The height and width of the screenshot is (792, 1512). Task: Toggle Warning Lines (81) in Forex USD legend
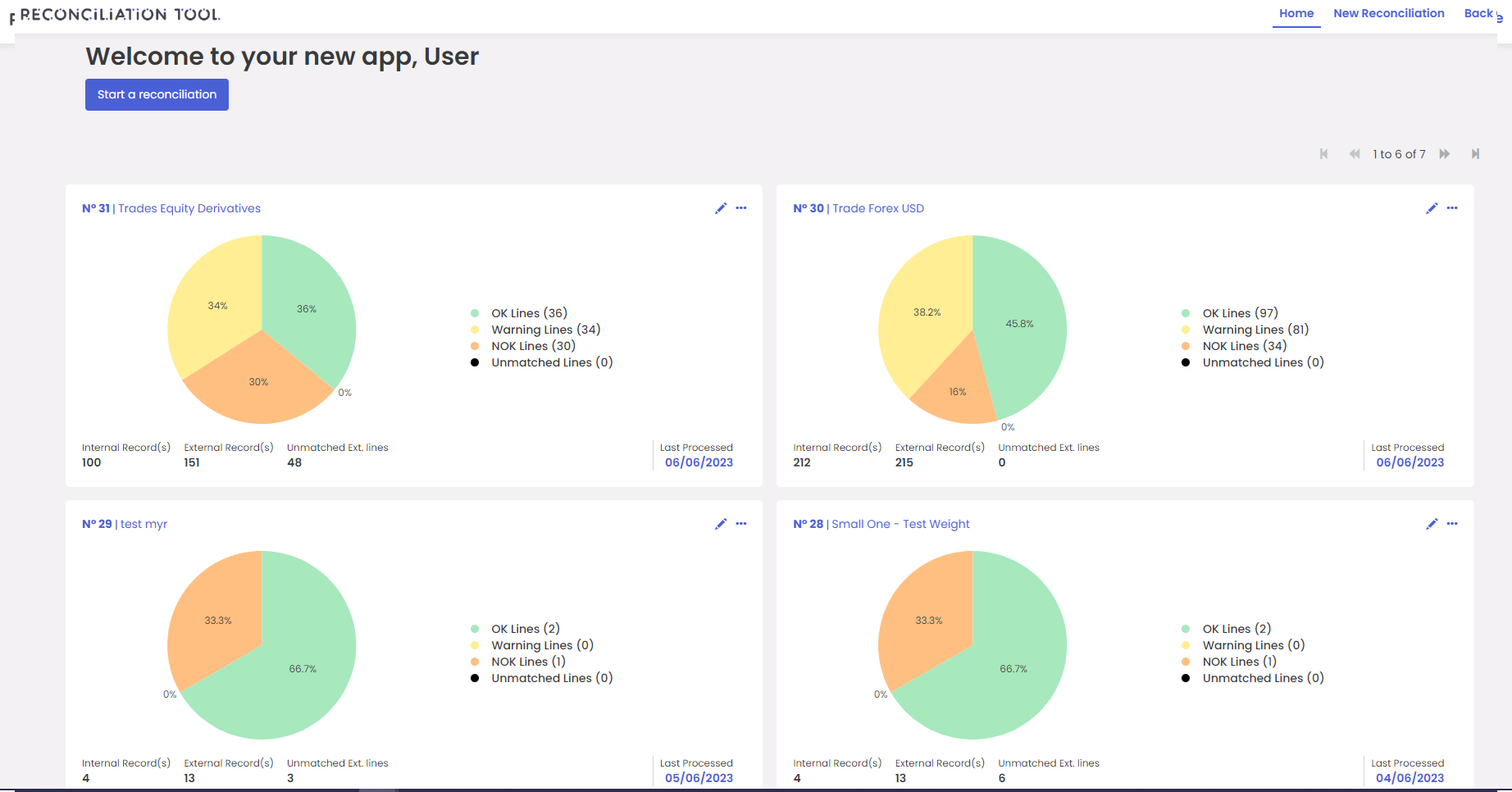(1255, 330)
